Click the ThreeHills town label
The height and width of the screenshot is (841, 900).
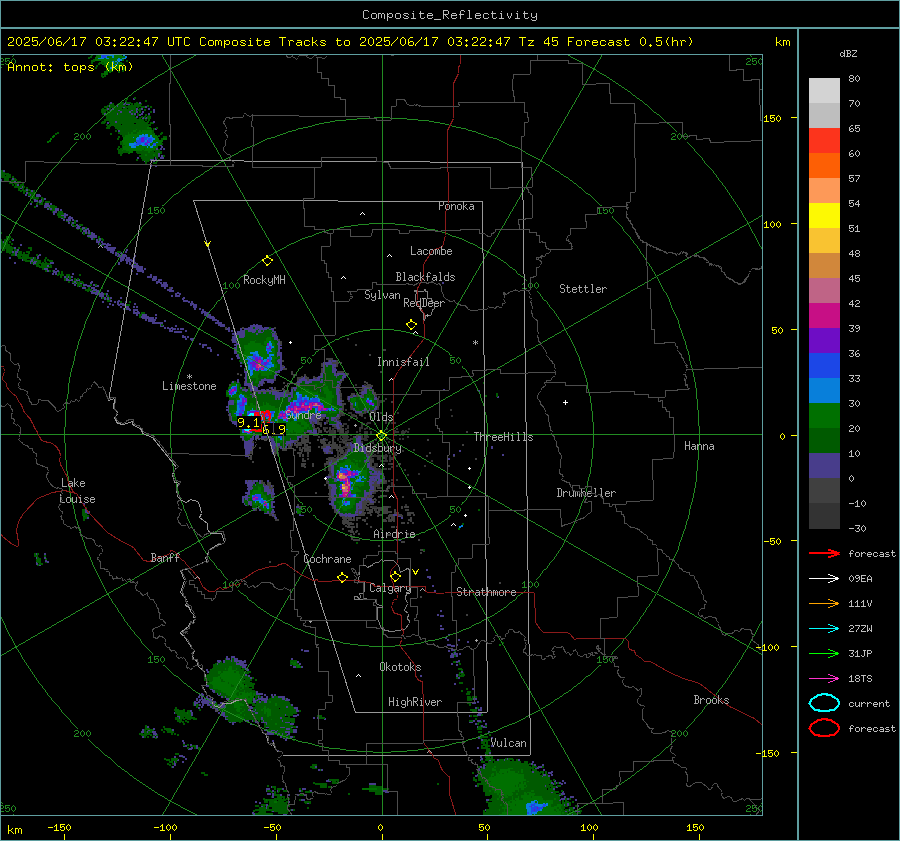[x=503, y=437]
